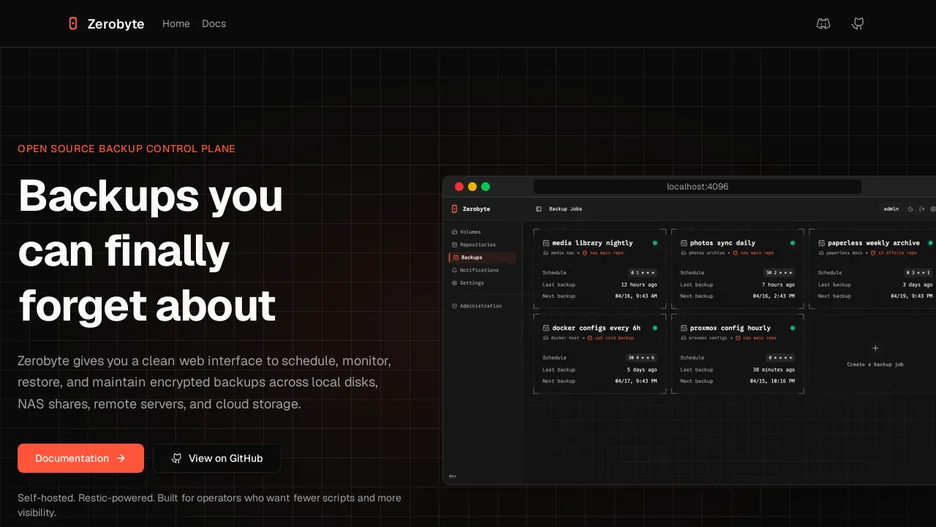The height and width of the screenshot is (527, 936).
Task: Open the Discord icon link
Action: pos(823,24)
